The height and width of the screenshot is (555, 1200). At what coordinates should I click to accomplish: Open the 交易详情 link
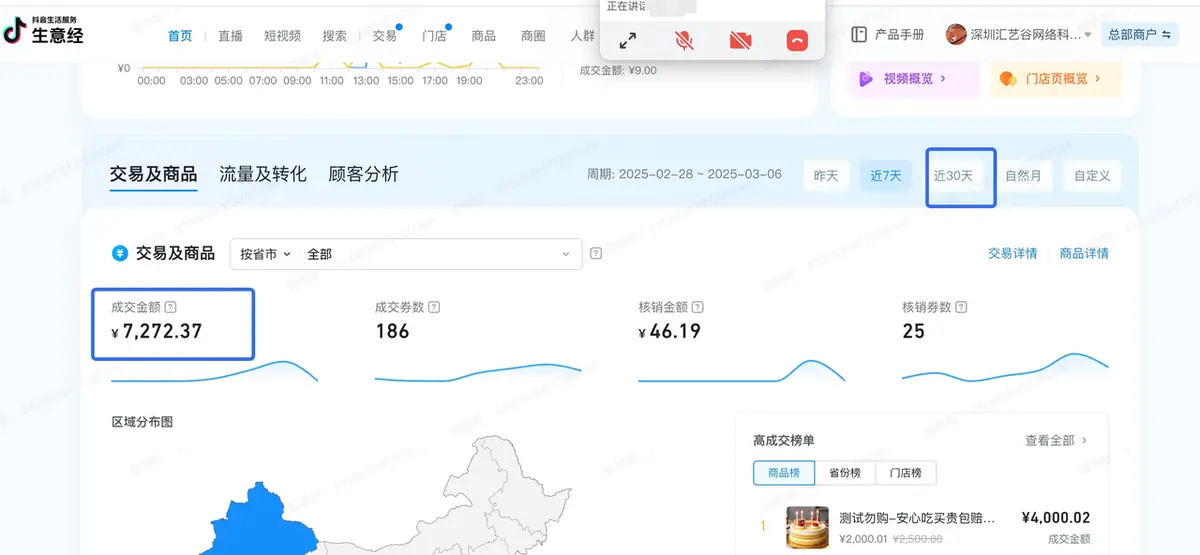(x=1013, y=254)
